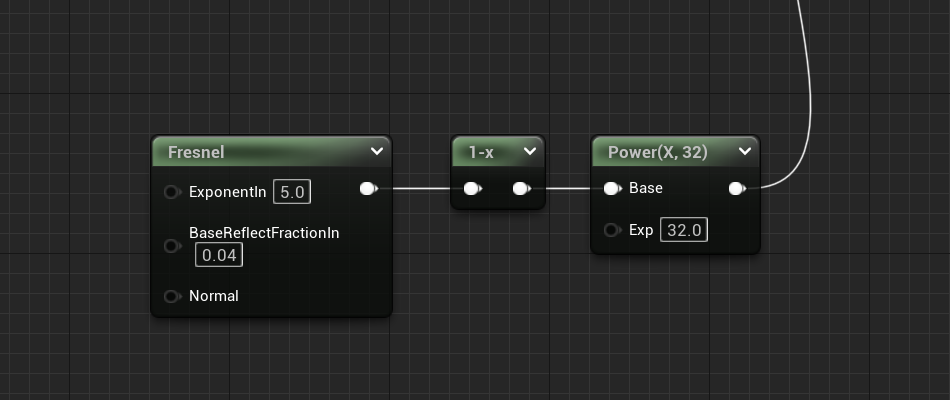The height and width of the screenshot is (400, 950).
Task: Click the Power node output pin
Action: [737, 188]
